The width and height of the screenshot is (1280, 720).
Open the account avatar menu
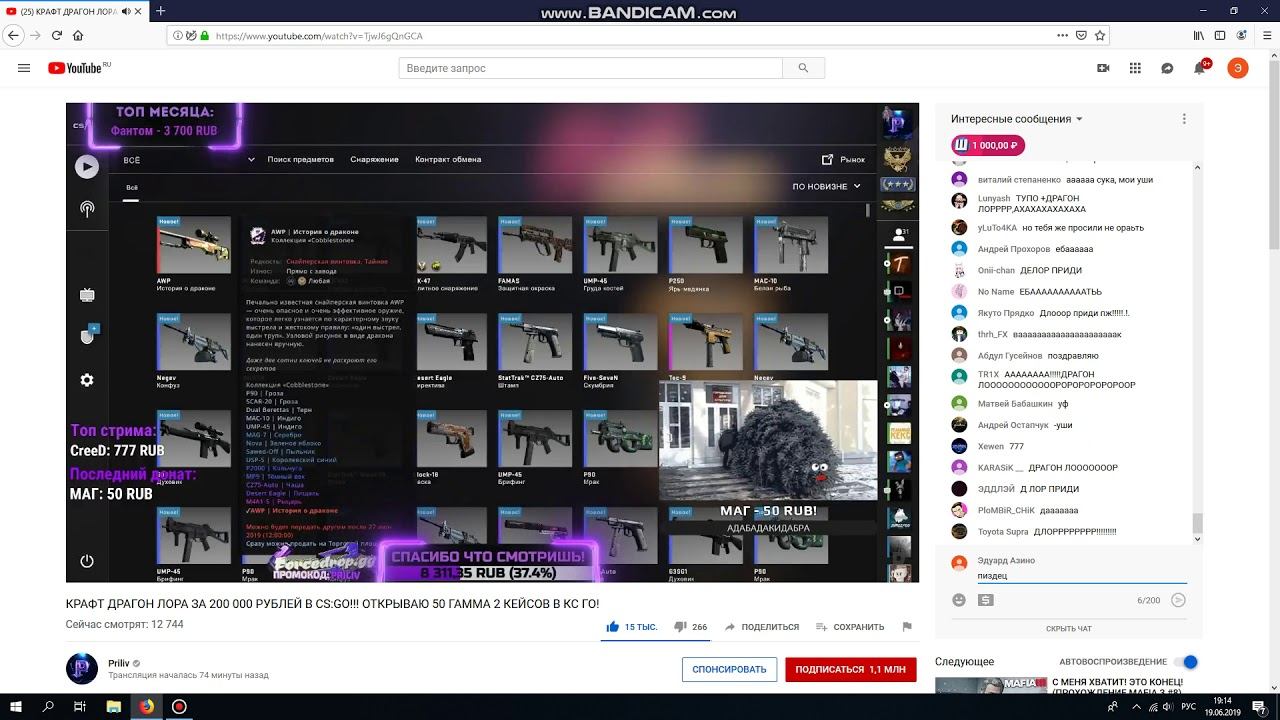click(1237, 68)
